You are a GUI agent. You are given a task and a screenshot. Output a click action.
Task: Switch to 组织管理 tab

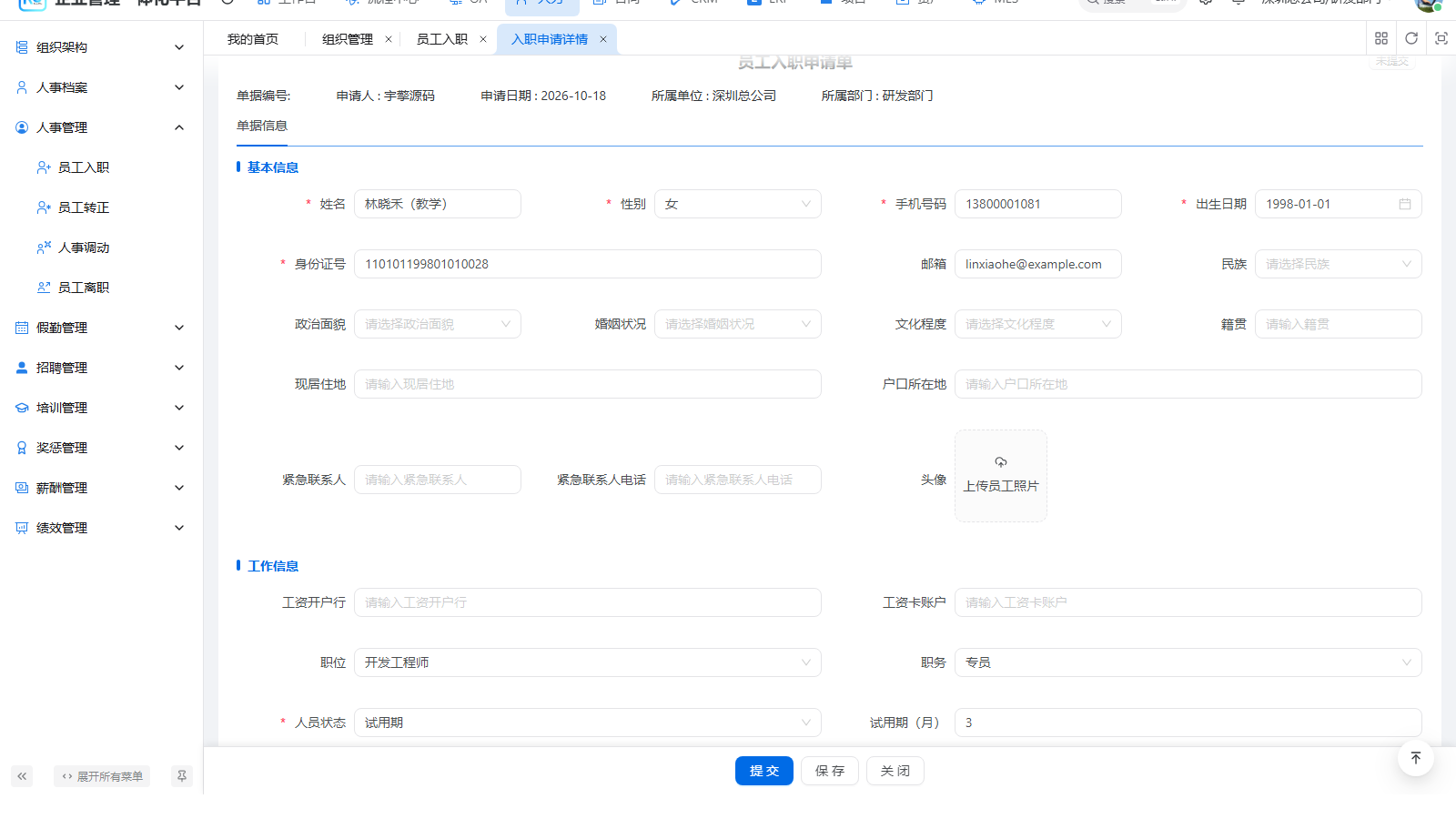click(x=348, y=39)
